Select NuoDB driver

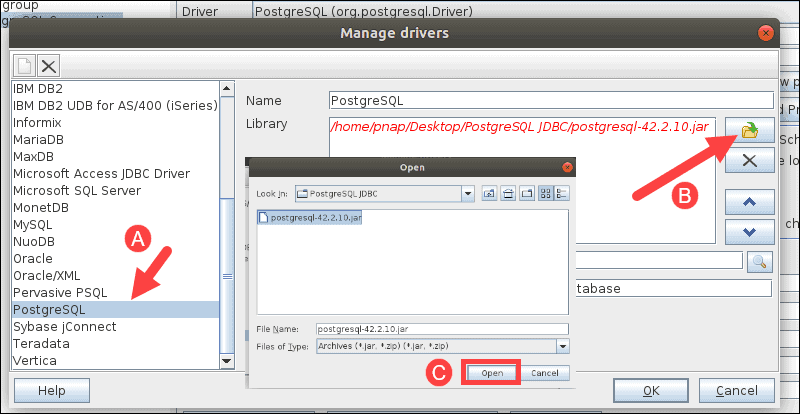[115, 241]
